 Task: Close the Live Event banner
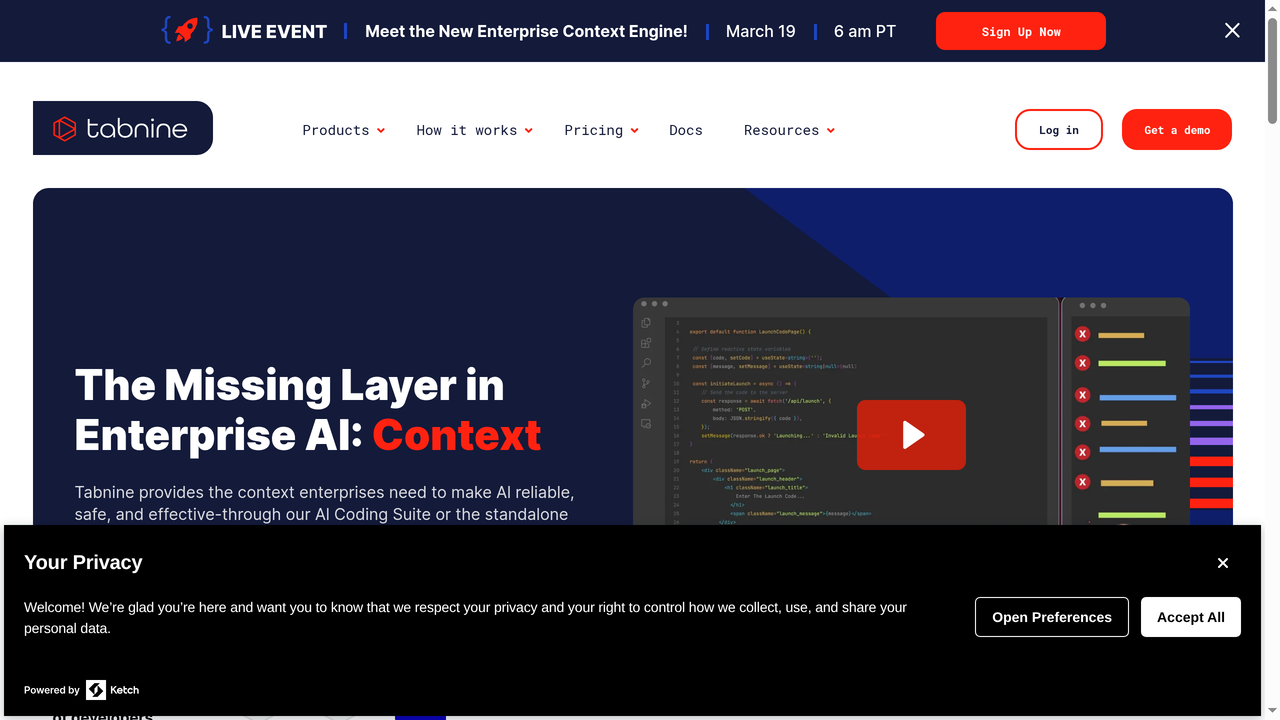[x=1232, y=31]
